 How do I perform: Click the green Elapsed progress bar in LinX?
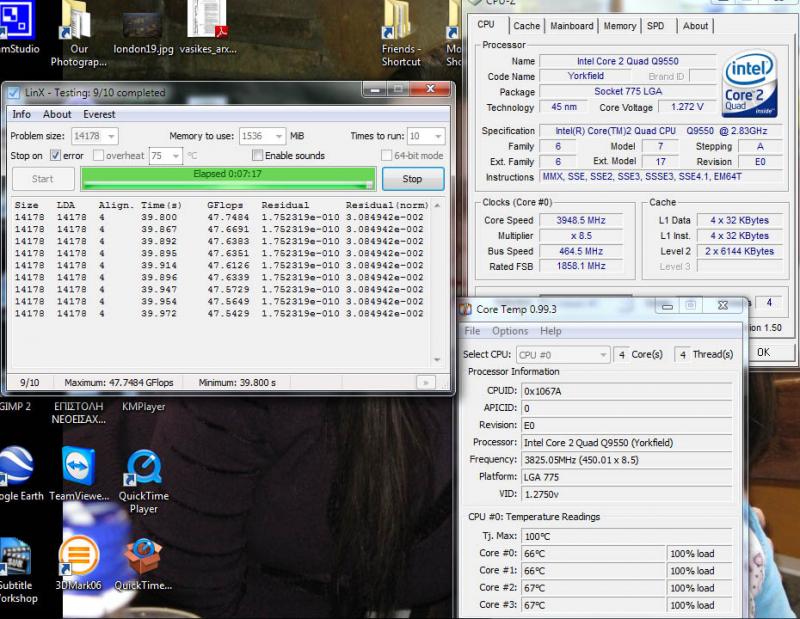[x=228, y=179]
